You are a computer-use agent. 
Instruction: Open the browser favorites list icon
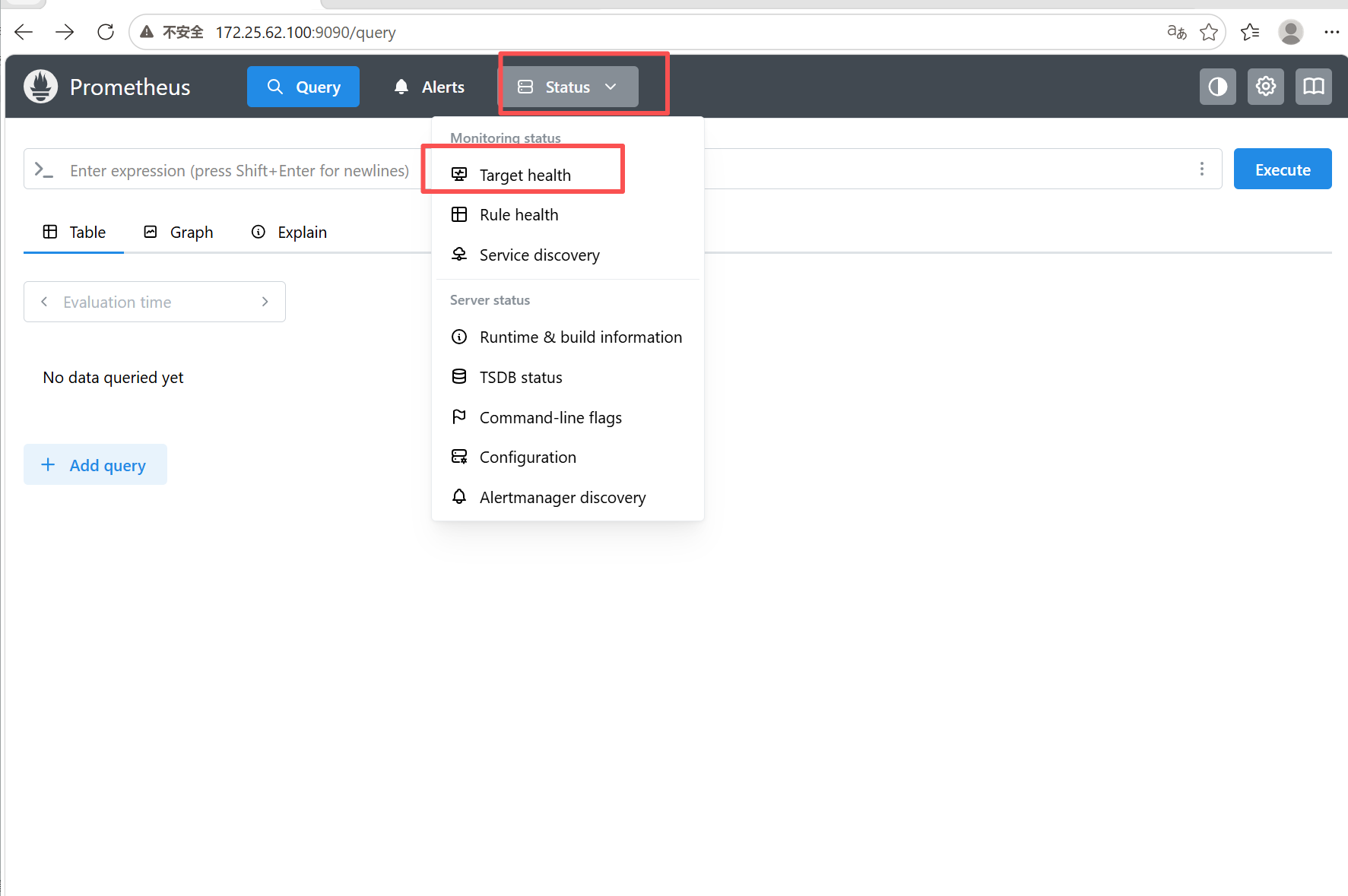click(1250, 32)
